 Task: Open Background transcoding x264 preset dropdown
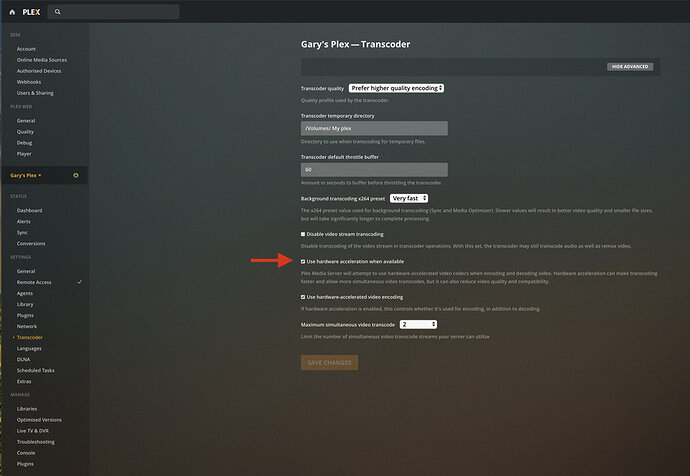coord(409,198)
